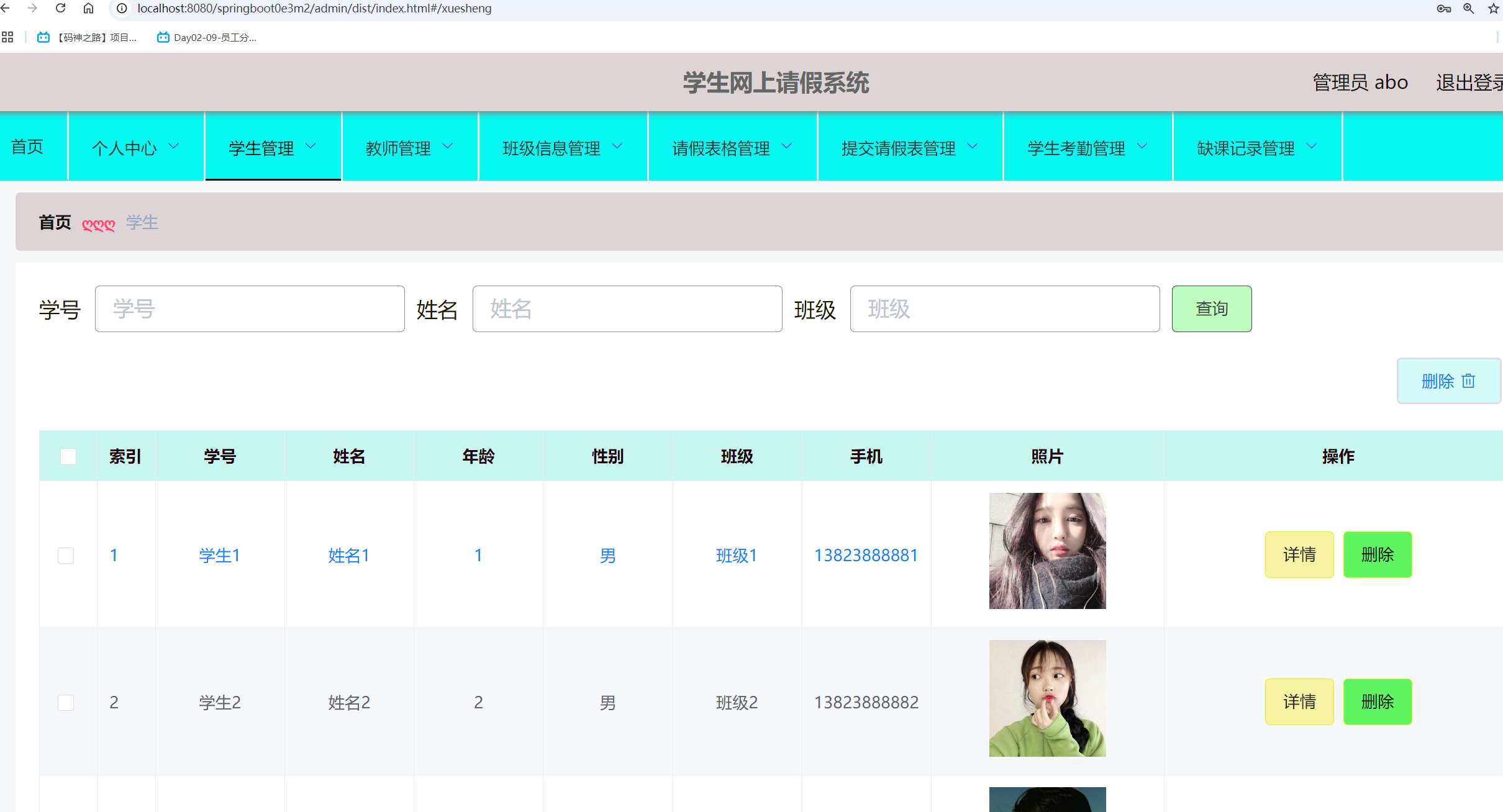This screenshot has width=1503, height=812.
Task: Click the browser reload icon
Action: (x=60, y=8)
